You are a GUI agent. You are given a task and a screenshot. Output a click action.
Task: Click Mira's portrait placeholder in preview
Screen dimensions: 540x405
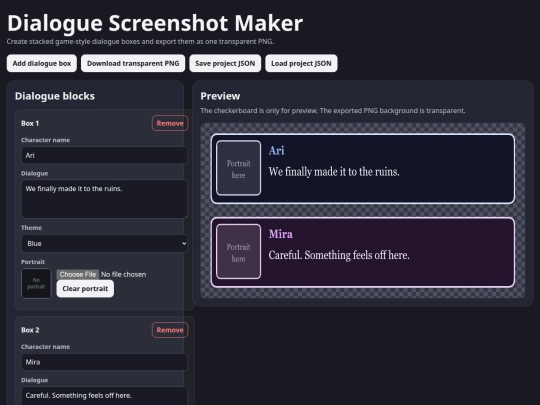click(x=238, y=251)
